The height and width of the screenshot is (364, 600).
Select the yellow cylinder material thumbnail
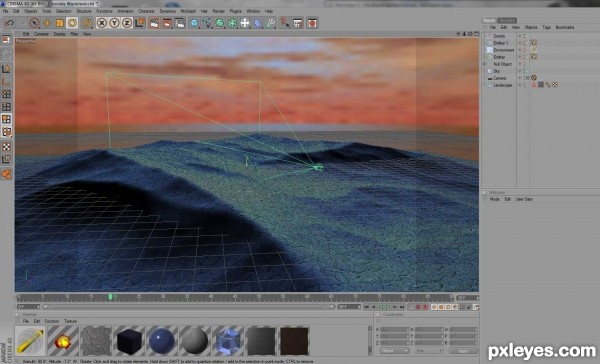tap(30, 340)
